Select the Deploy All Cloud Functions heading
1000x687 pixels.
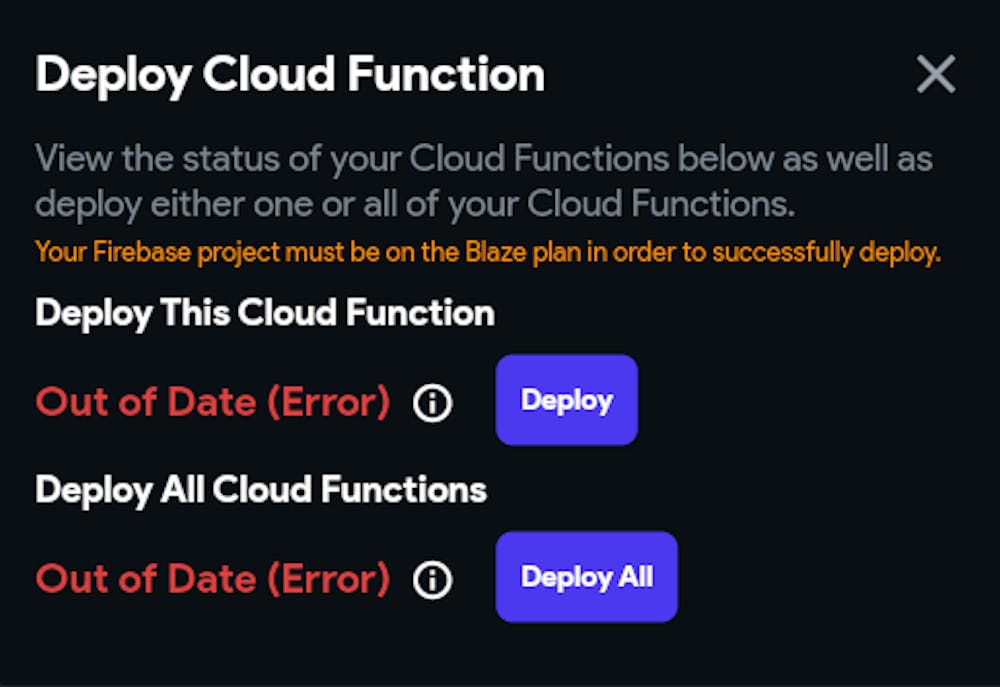pos(261,490)
